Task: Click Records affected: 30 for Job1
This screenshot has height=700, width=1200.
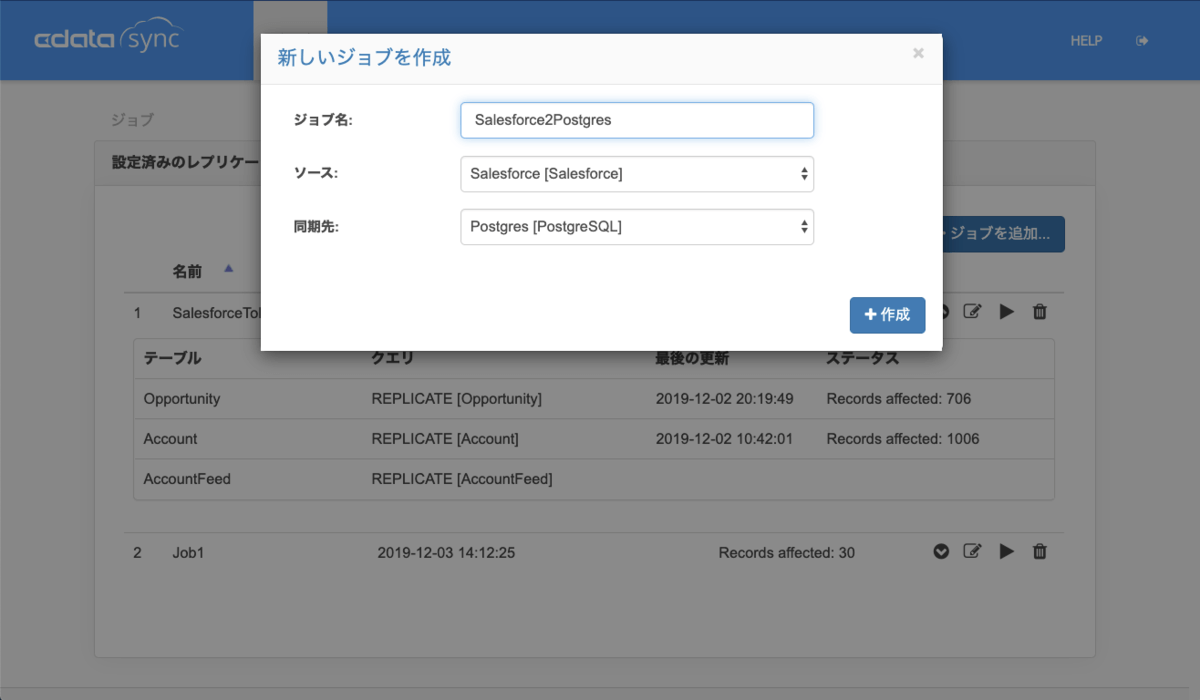Action: pos(787,552)
